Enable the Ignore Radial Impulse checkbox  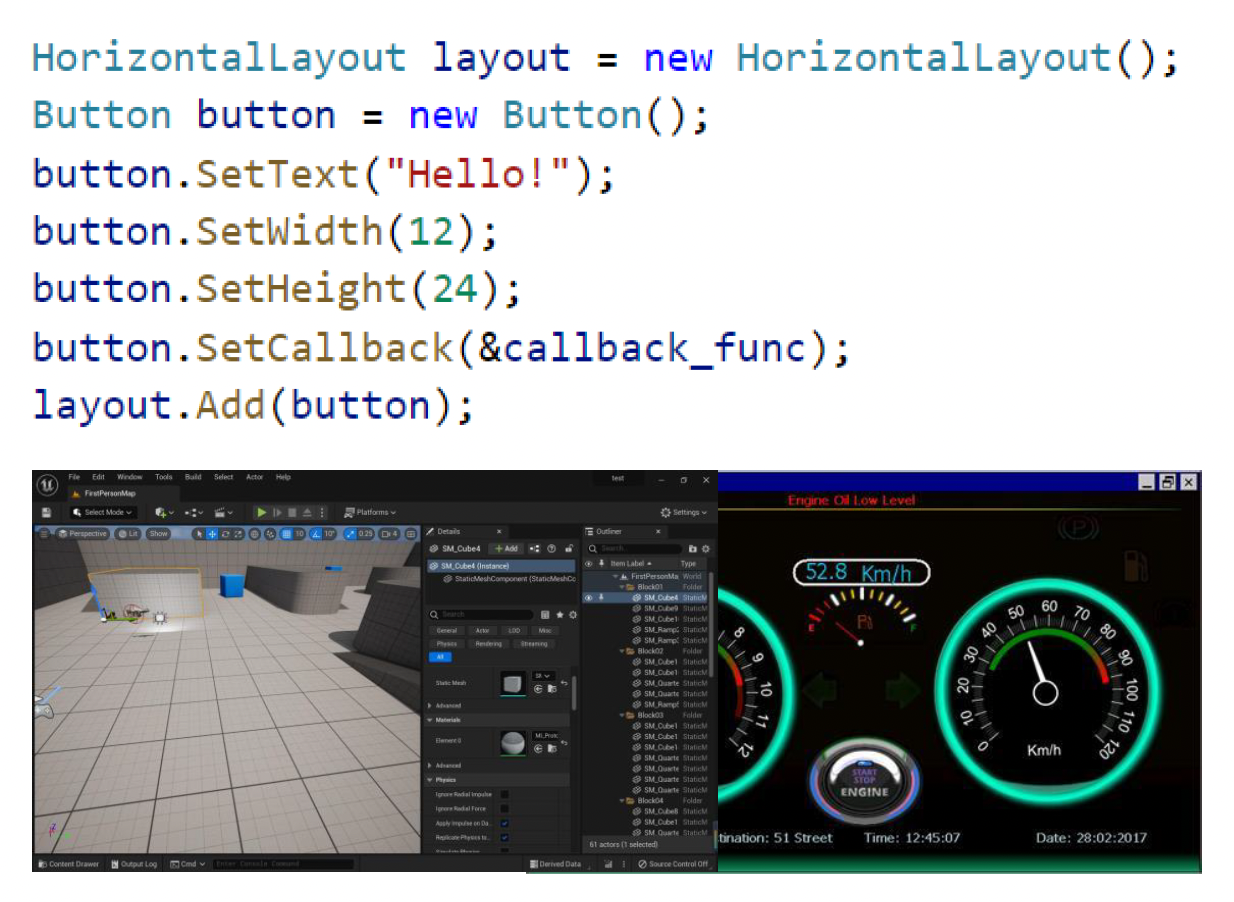pos(504,794)
